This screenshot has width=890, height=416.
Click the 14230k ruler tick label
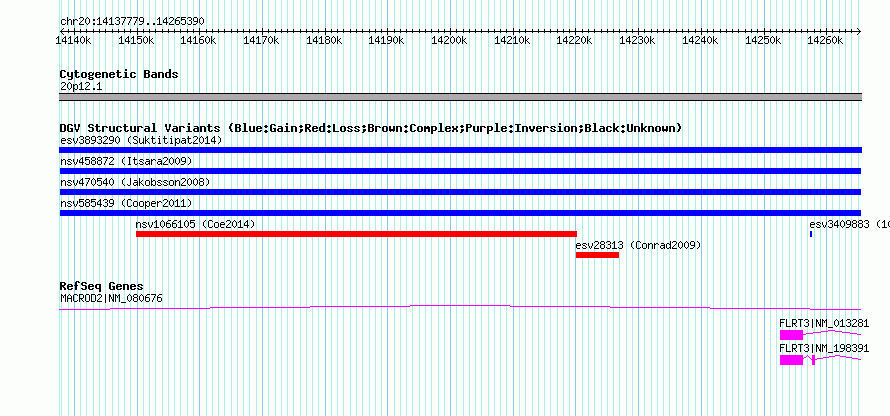[x=637, y=40]
